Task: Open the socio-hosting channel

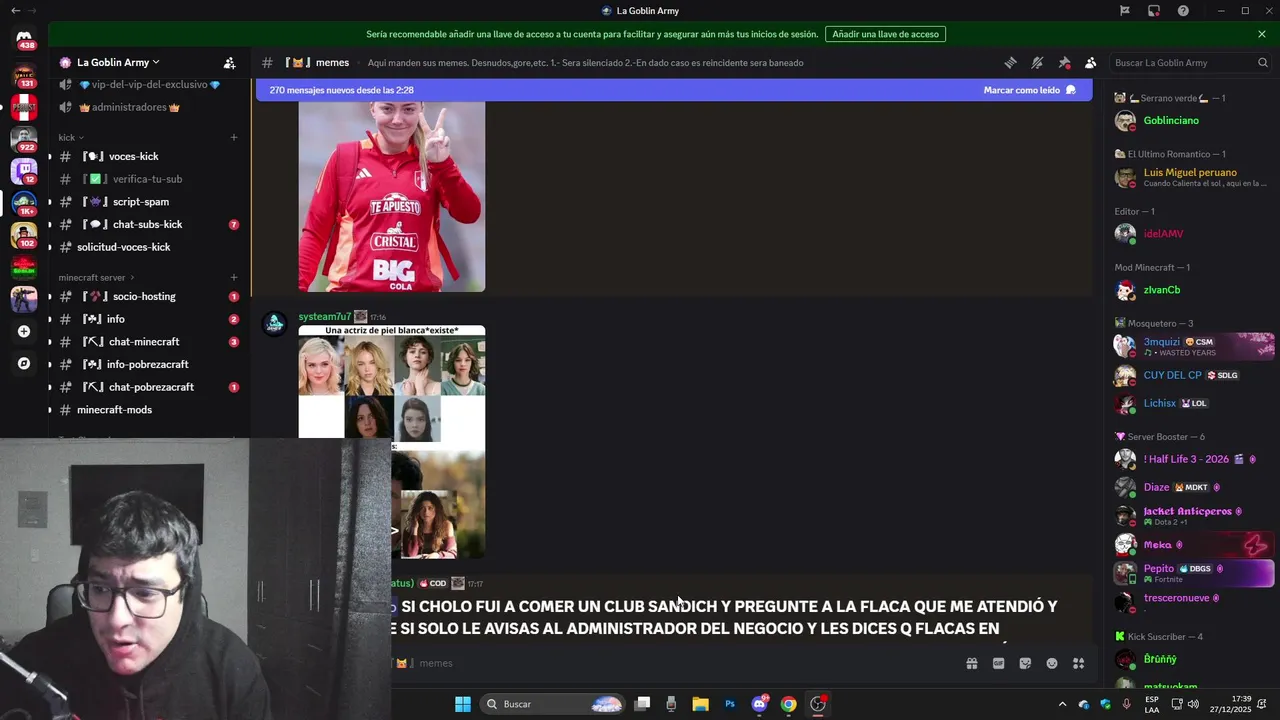Action: point(149,296)
